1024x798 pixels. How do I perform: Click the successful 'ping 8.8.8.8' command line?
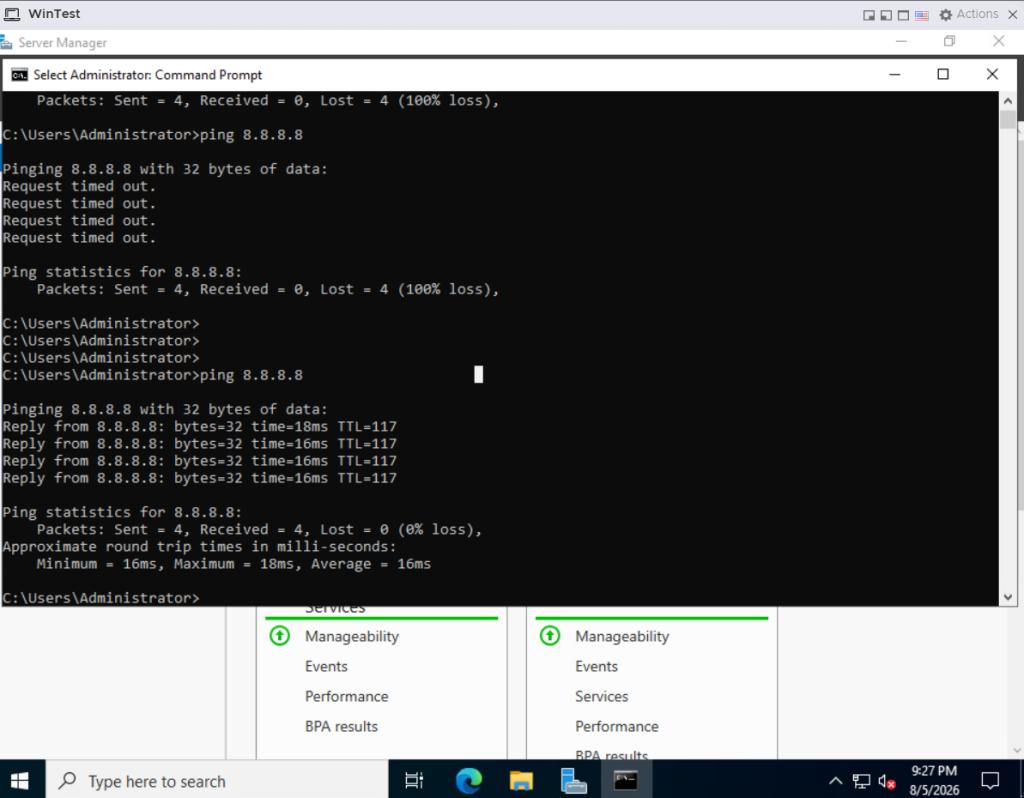[x=153, y=375]
